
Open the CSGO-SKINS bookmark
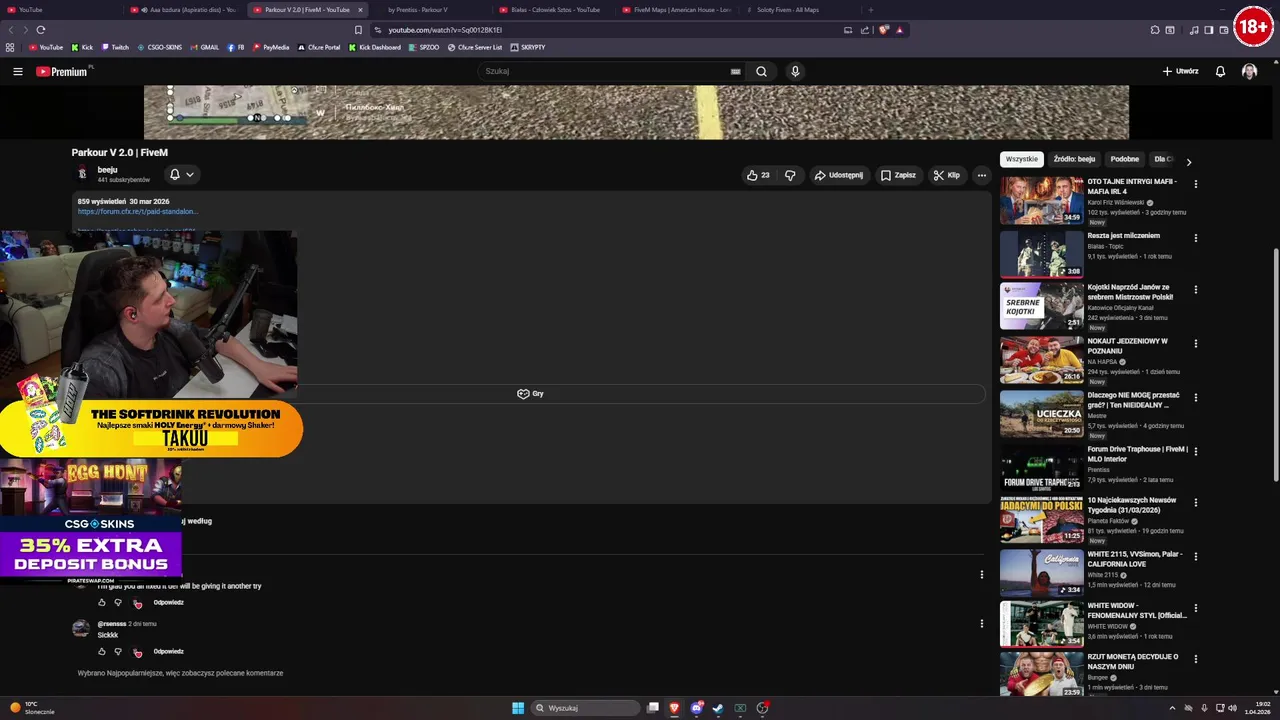click(159, 47)
